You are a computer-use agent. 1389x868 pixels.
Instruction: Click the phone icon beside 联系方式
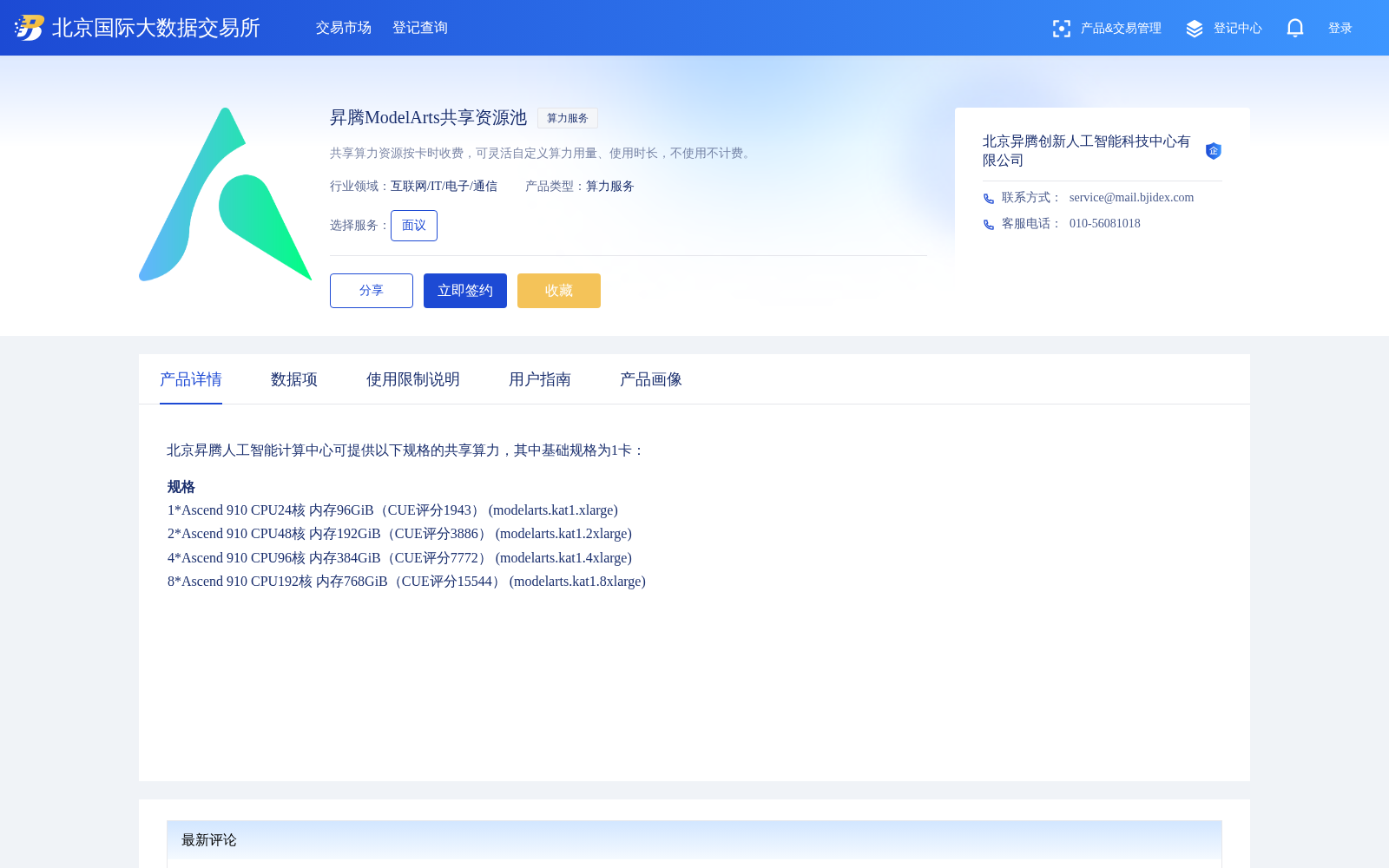[989, 199]
